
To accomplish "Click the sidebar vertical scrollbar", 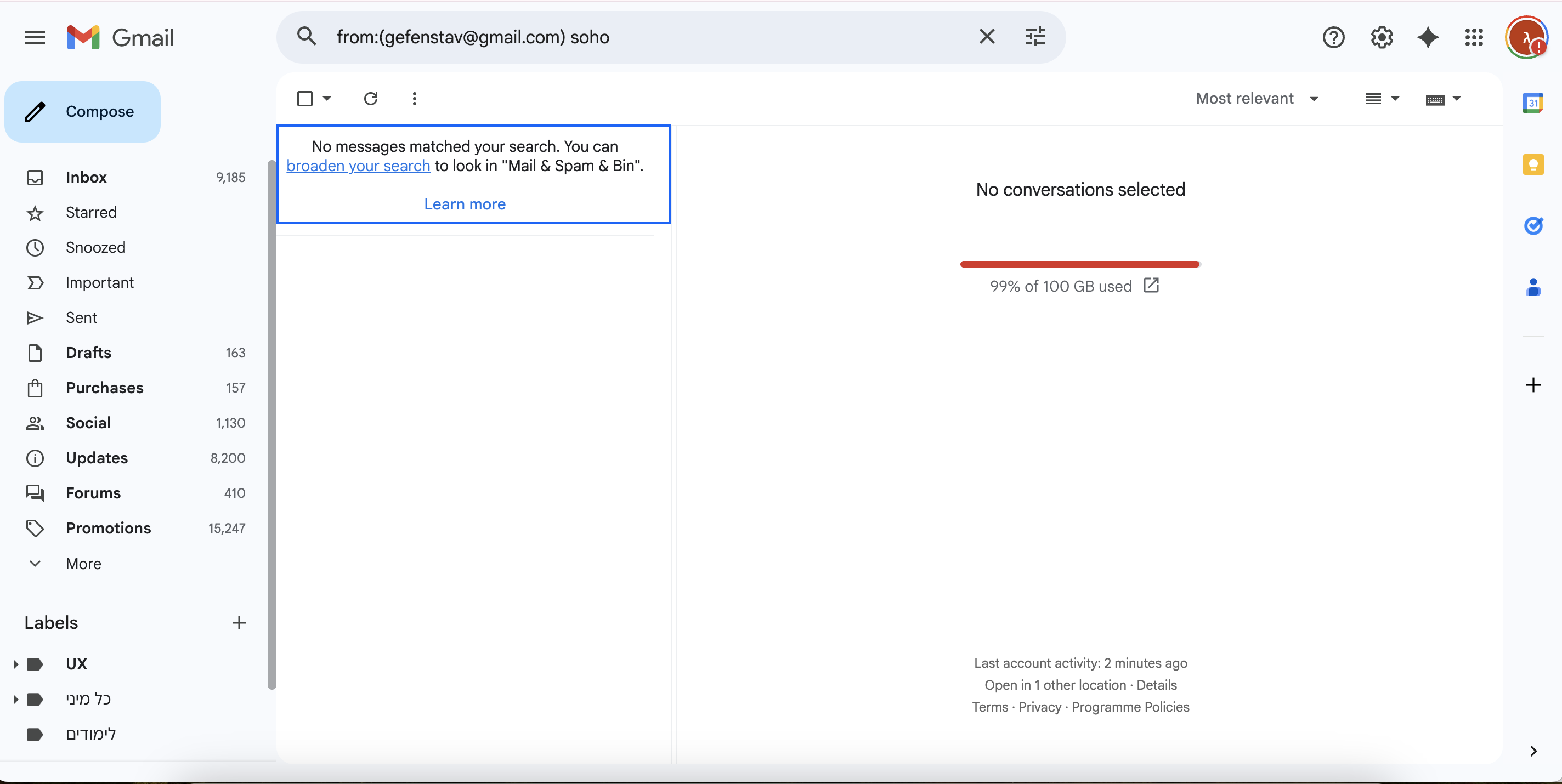I will pos(271,424).
